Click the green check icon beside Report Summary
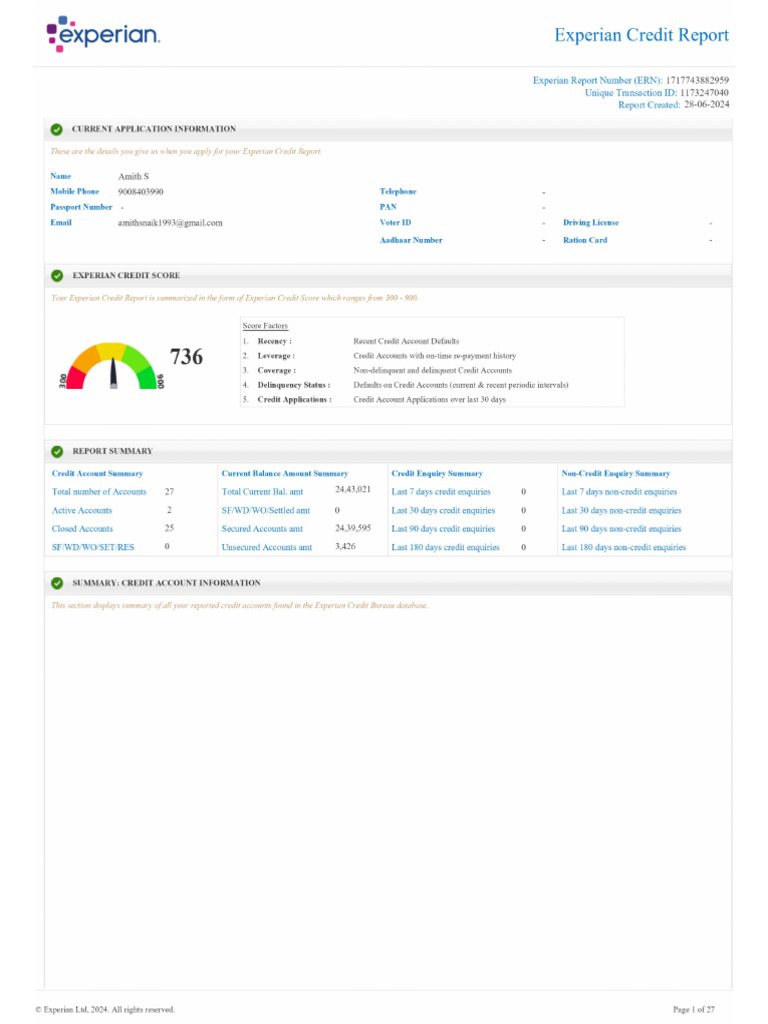The height and width of the screenshot is (1024, 768). click(x=57, y=451)
